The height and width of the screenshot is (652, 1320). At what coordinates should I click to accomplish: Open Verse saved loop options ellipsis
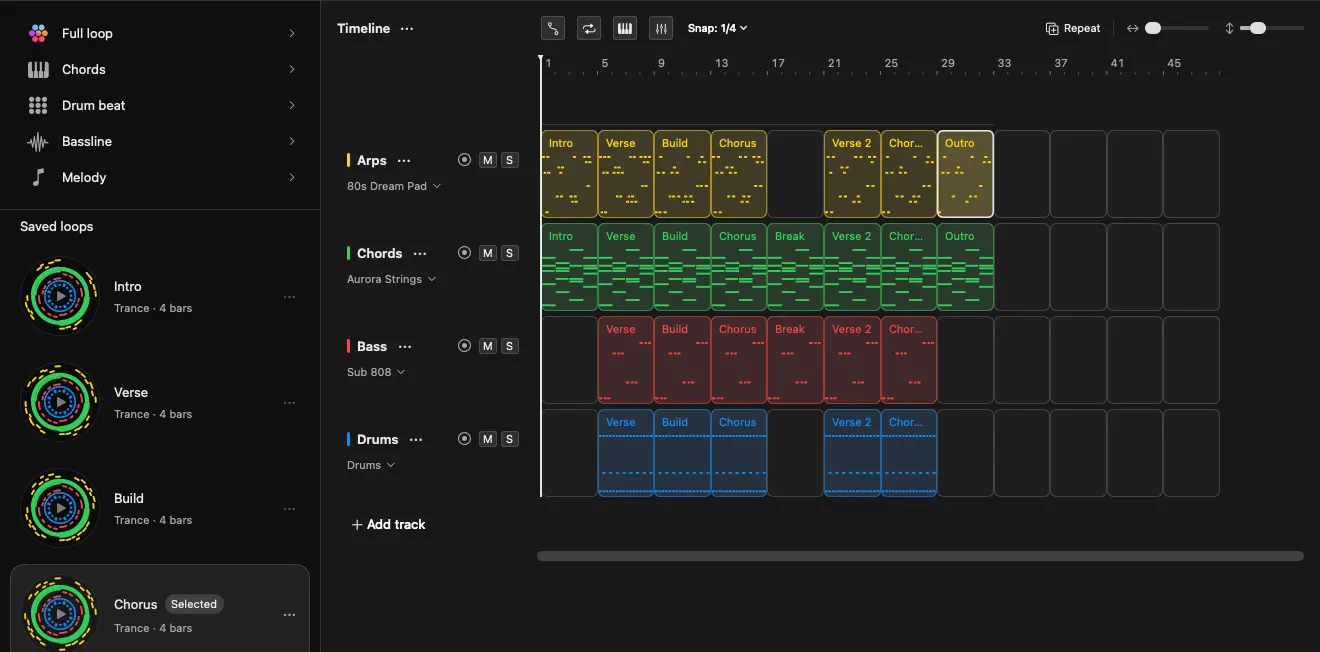point(289,403)
